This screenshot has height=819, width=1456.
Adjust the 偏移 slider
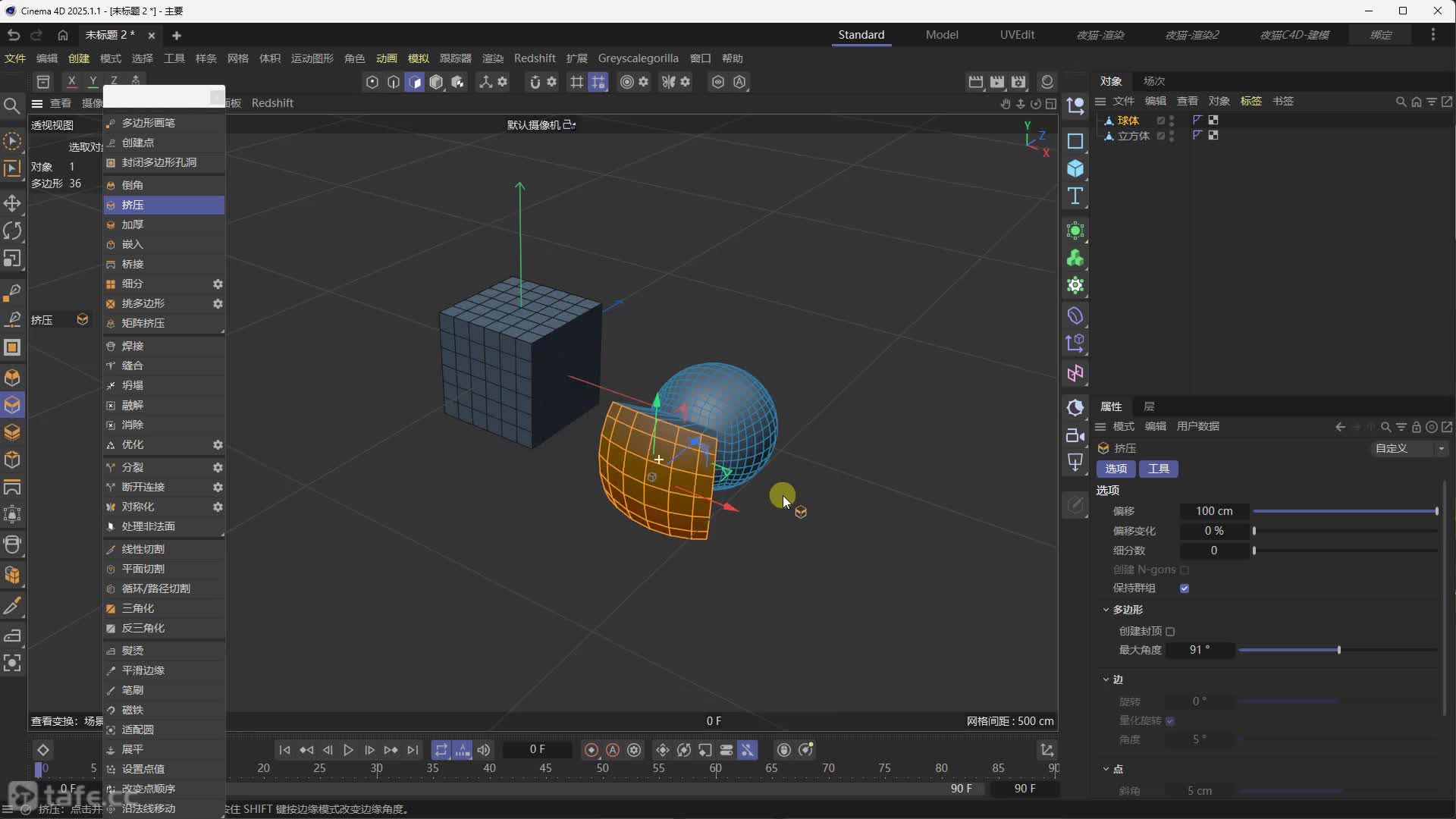coord(1346,511)
